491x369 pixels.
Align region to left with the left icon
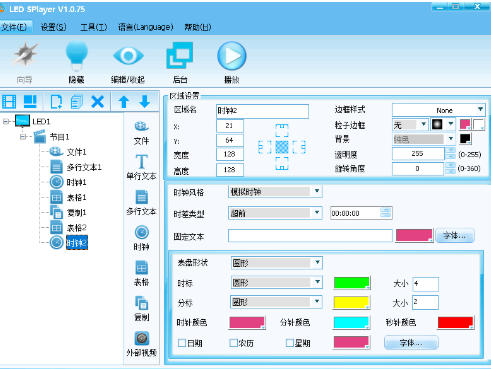[265, 147]
